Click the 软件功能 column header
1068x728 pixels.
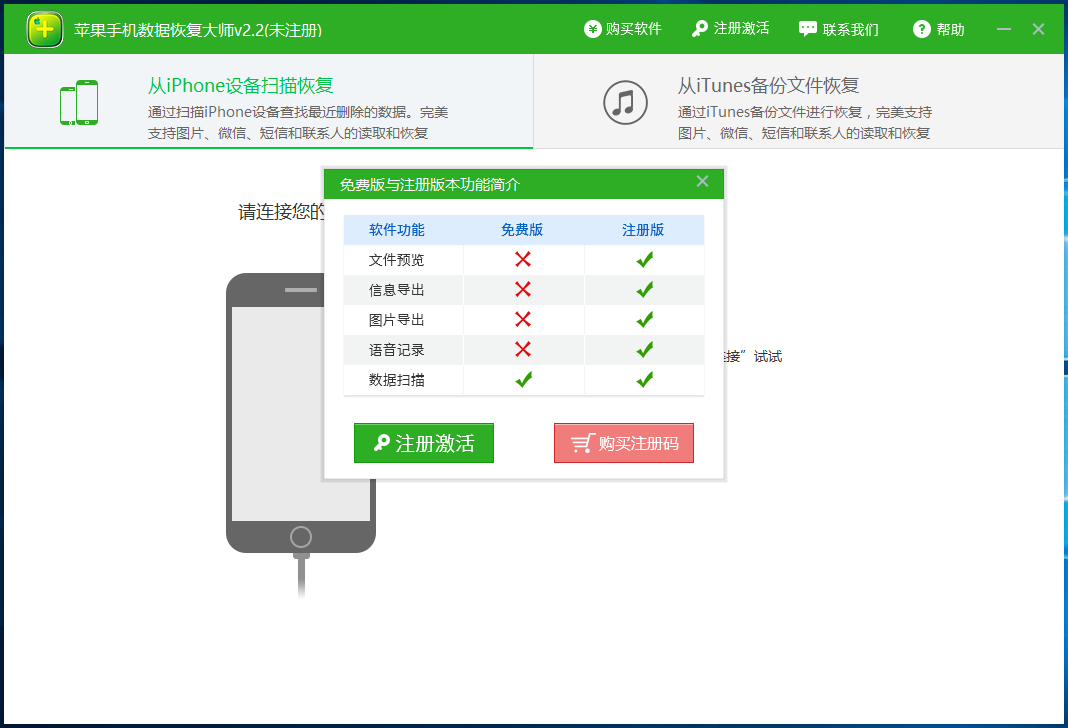(396, 230)
